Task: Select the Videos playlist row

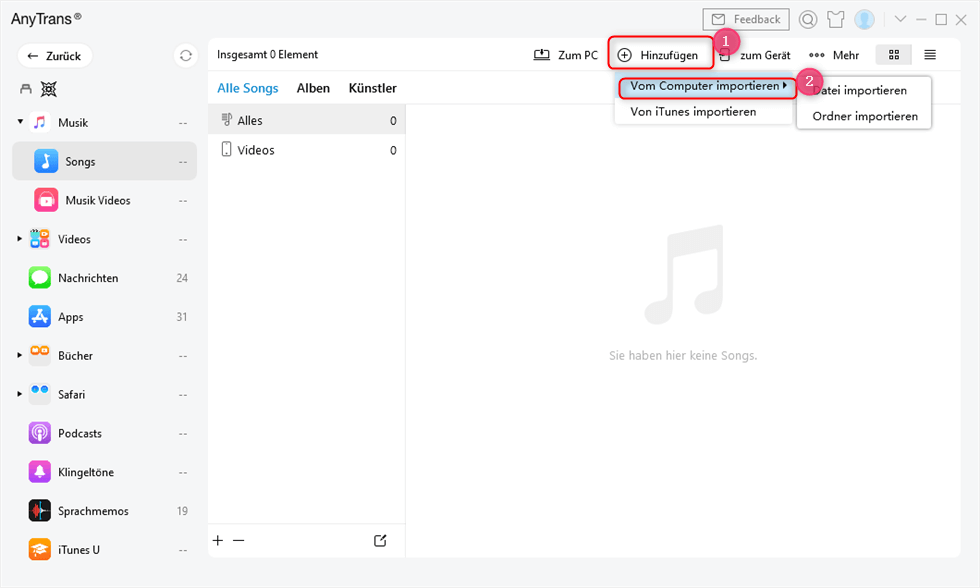Action: tap(307, 150)
